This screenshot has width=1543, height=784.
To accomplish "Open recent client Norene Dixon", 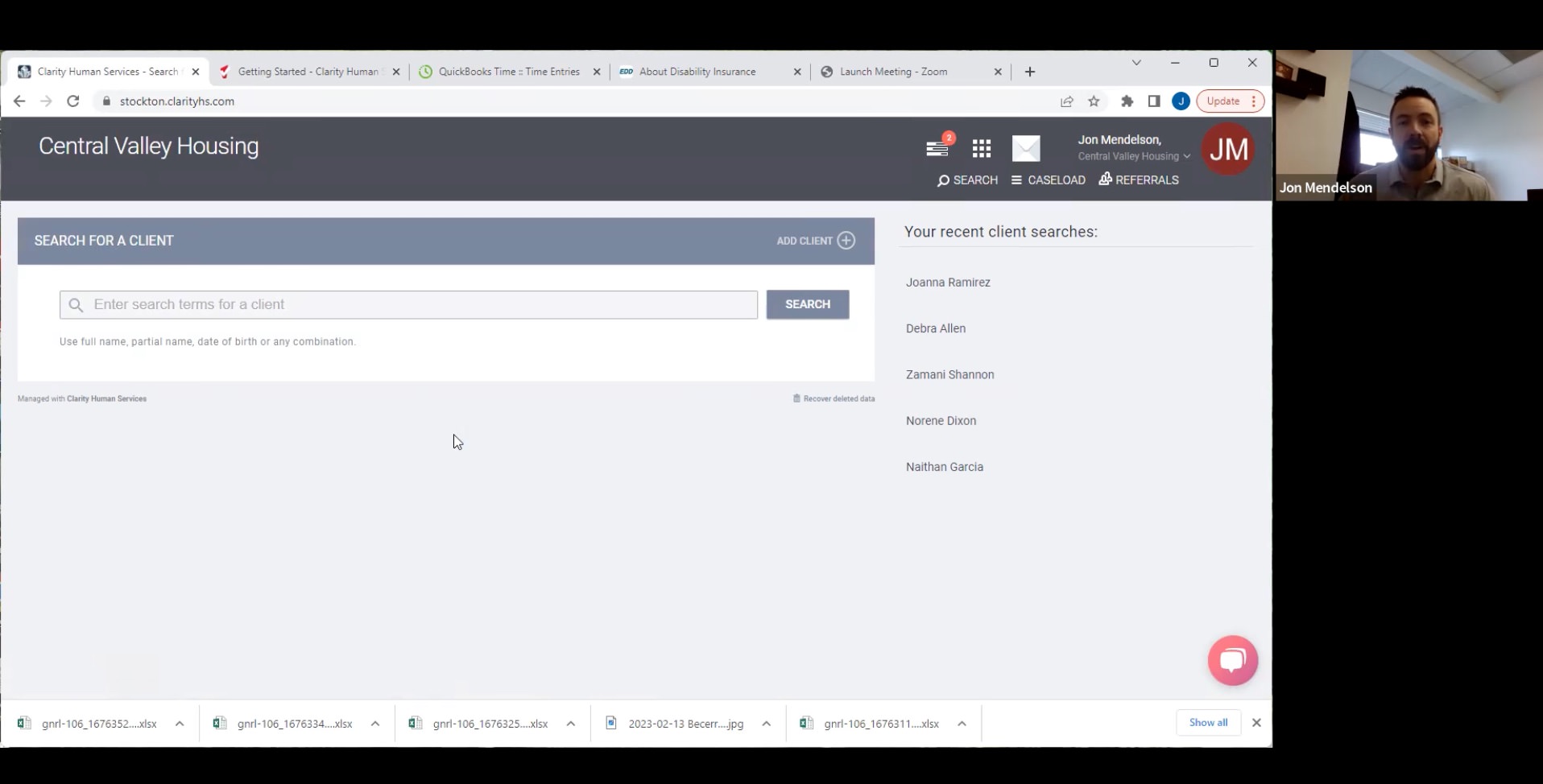I will coord(941,421).
